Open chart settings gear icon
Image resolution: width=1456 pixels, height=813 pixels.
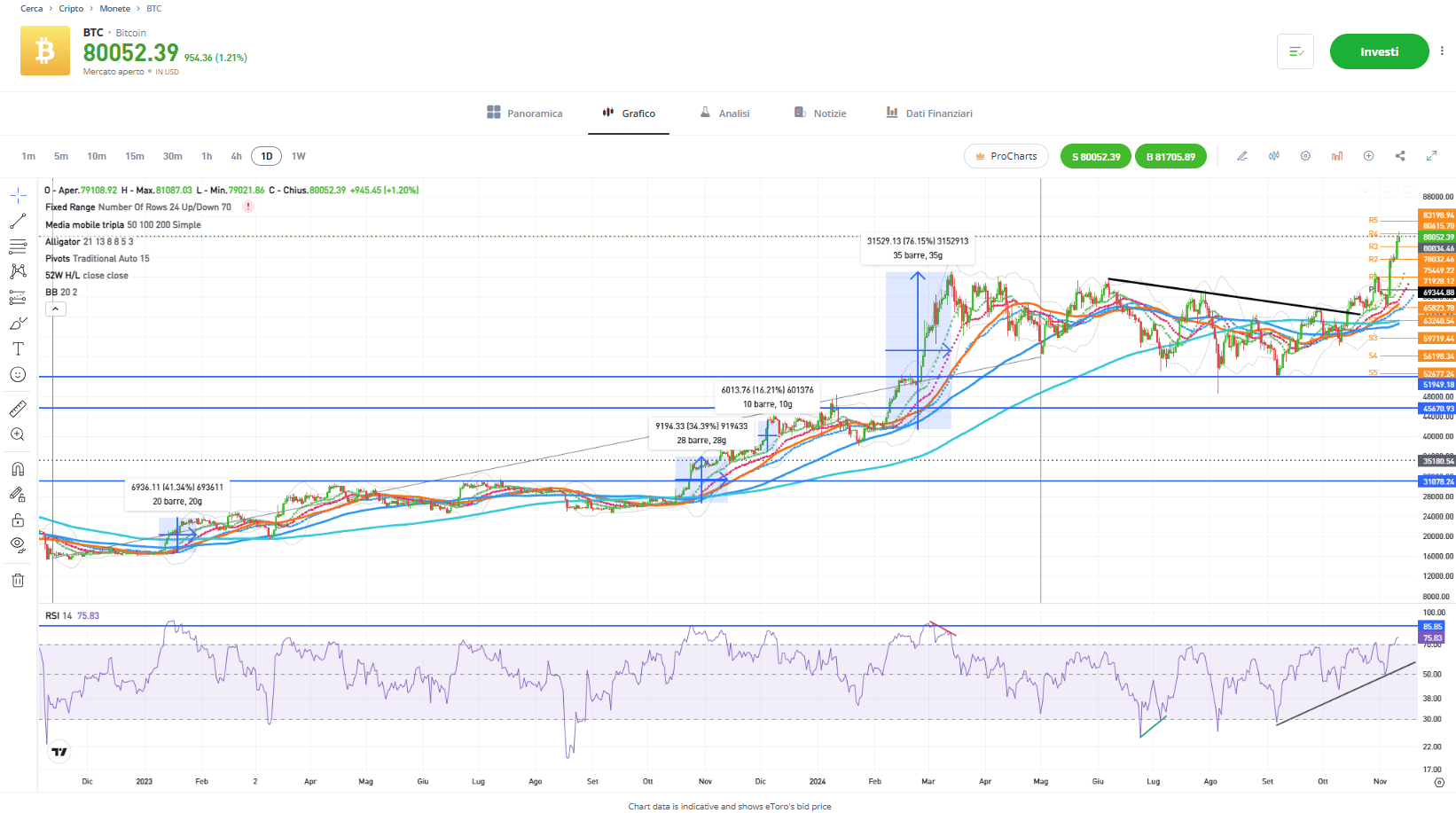(x=1305, y=156)
